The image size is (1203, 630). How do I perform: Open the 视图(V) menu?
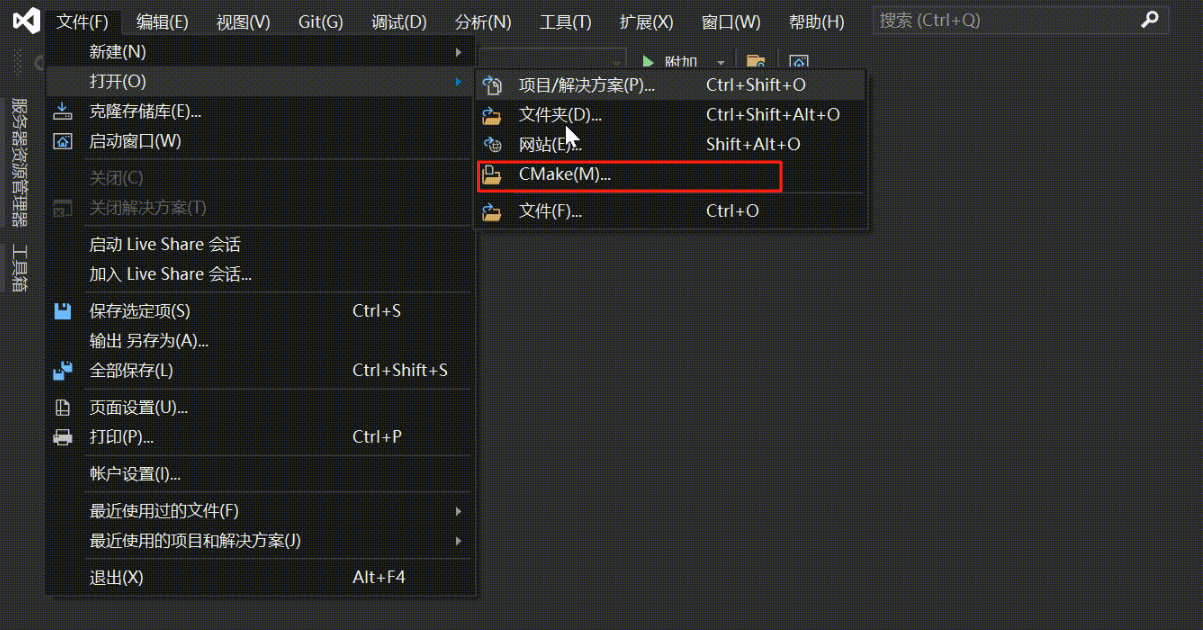(243, 22)
